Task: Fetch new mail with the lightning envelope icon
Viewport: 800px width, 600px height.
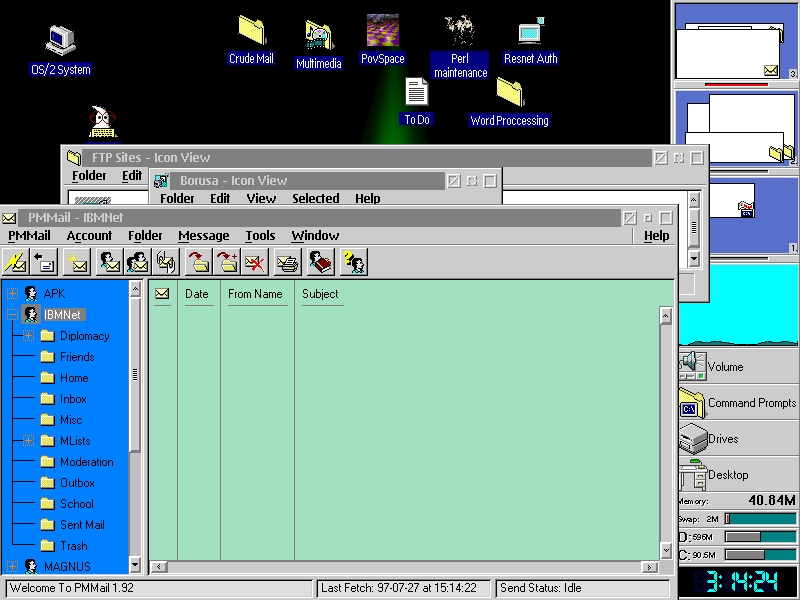Action: pyautogui.click(x=15, y=262)
